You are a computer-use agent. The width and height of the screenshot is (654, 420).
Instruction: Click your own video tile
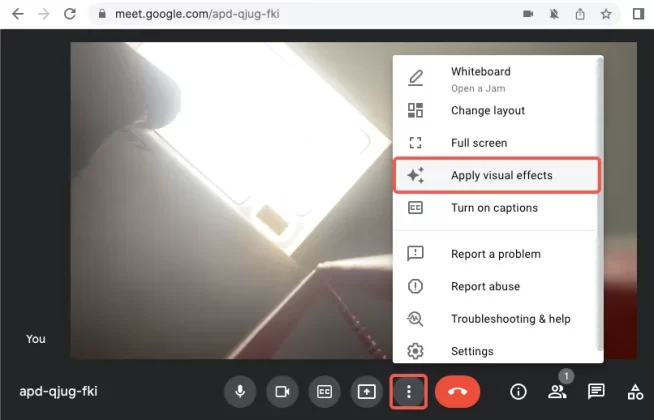pyautogui.click(x=231, y=200)
